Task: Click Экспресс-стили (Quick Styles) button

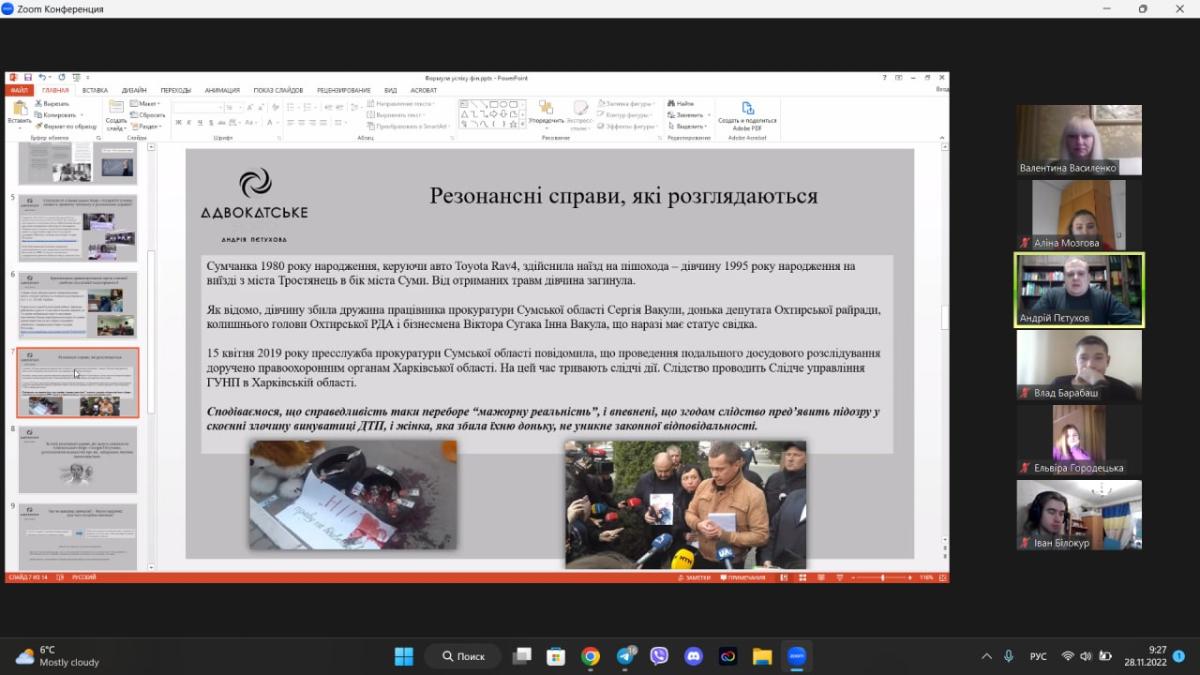Action: coord(581,114)
